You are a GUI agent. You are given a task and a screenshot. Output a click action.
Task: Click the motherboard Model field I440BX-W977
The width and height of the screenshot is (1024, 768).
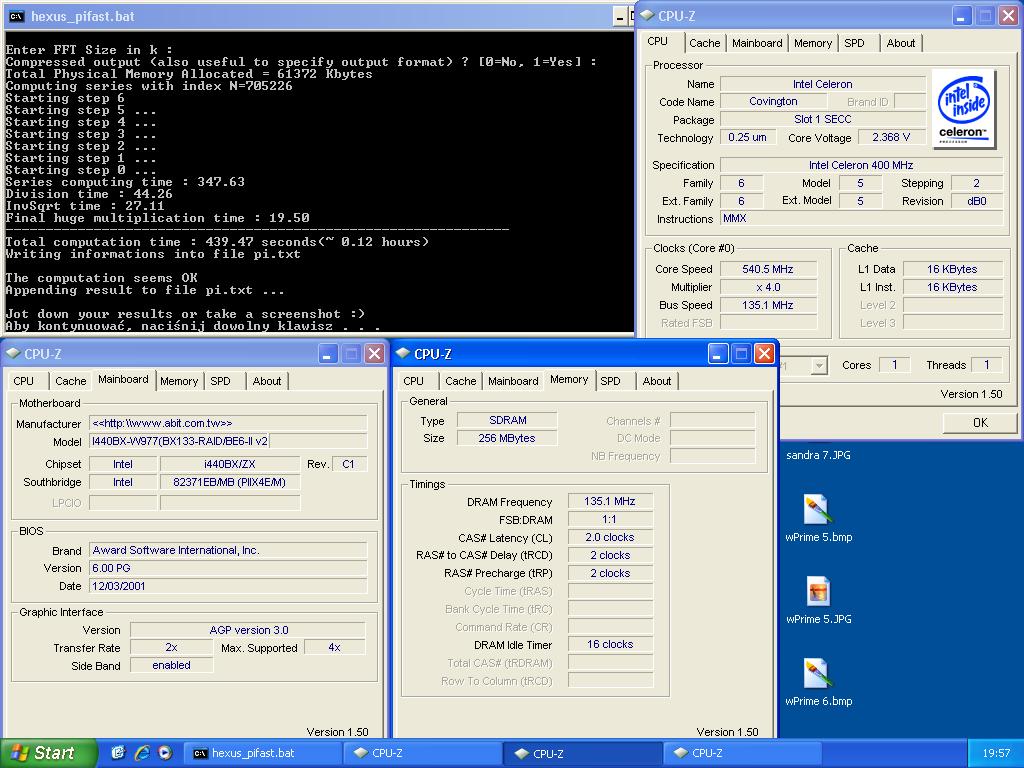point(228,441)
